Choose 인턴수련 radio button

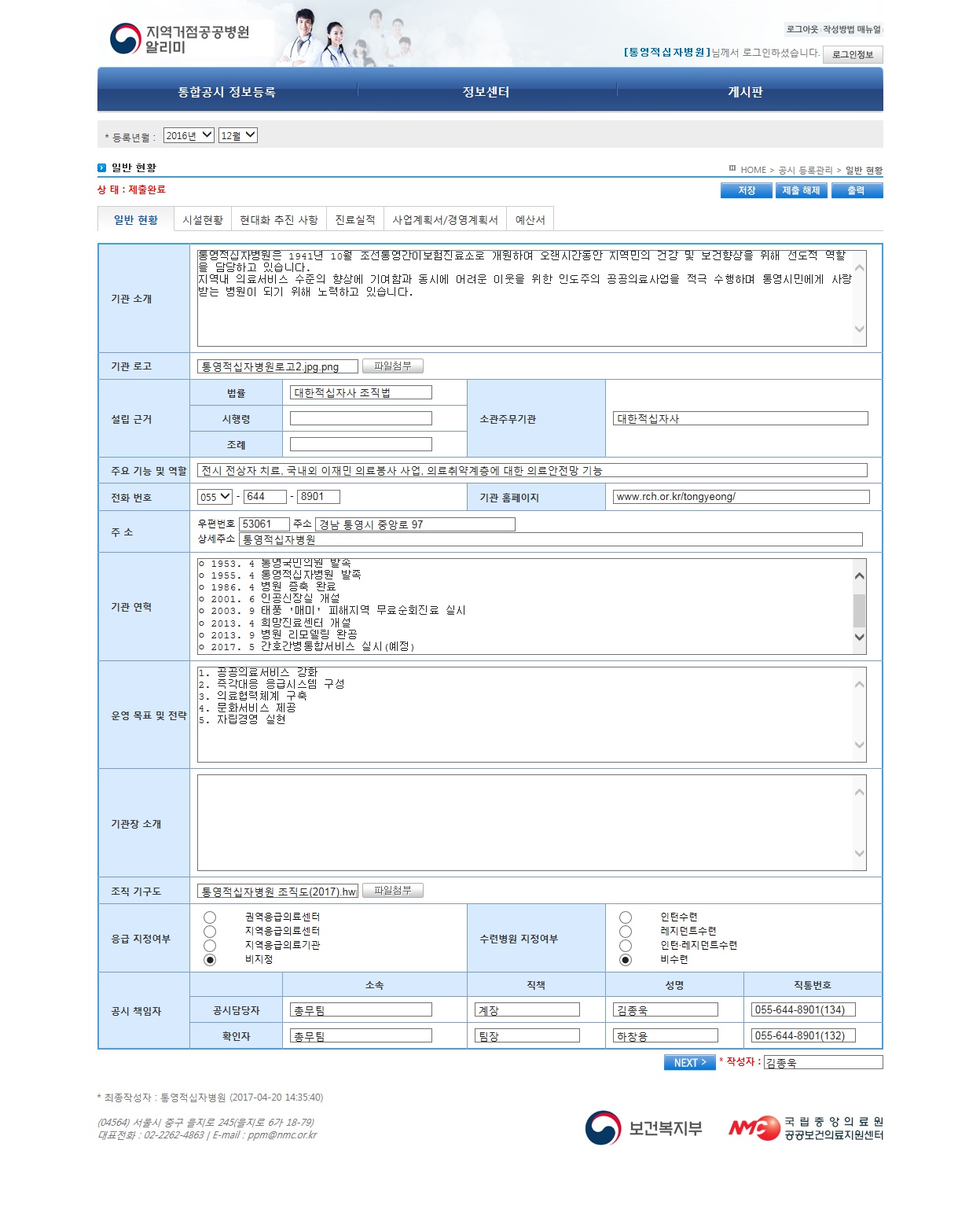tap(626, 917)
